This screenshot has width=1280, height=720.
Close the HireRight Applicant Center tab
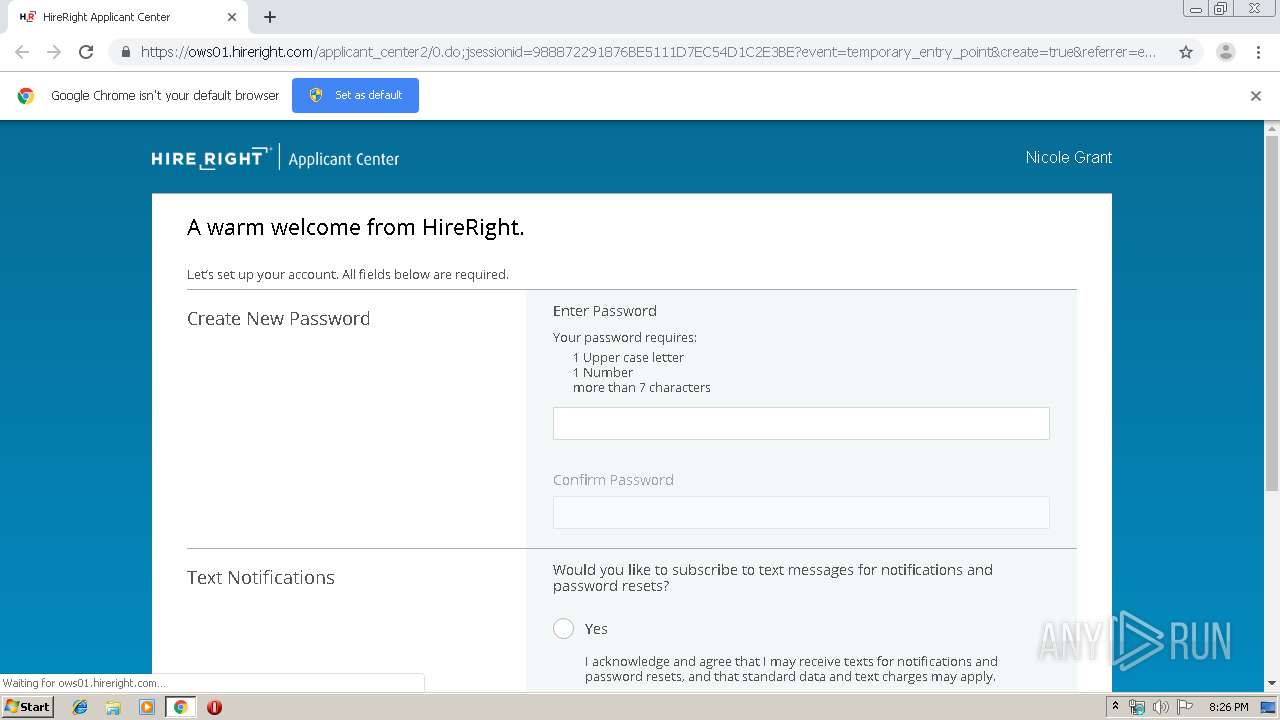[231, 17]
